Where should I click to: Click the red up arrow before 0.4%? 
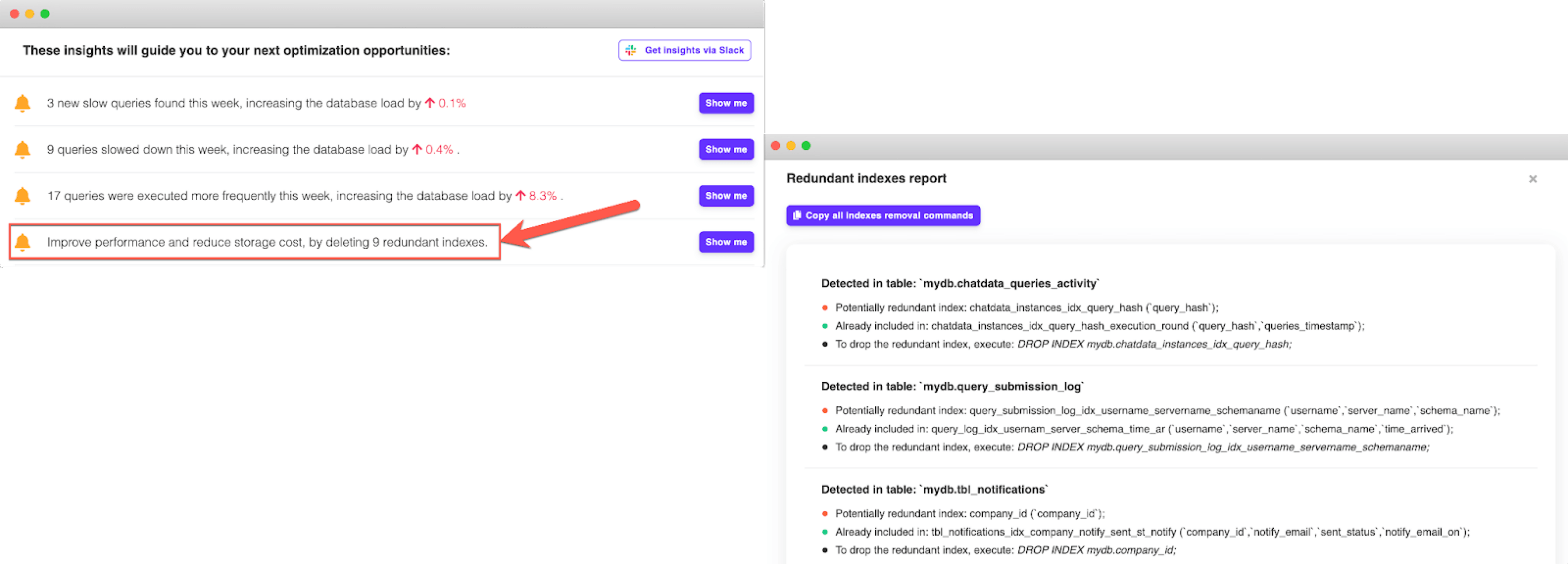pos(417,149)
